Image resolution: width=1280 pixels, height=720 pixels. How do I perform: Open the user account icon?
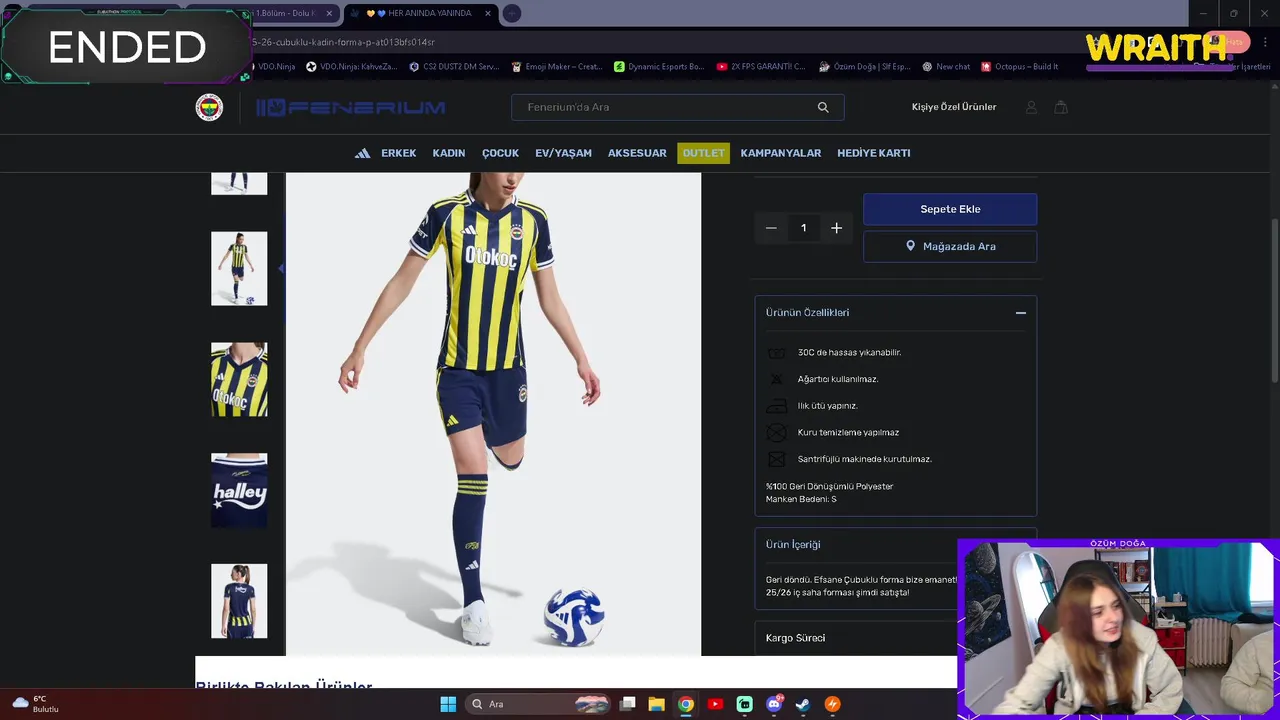(1031, 107)
